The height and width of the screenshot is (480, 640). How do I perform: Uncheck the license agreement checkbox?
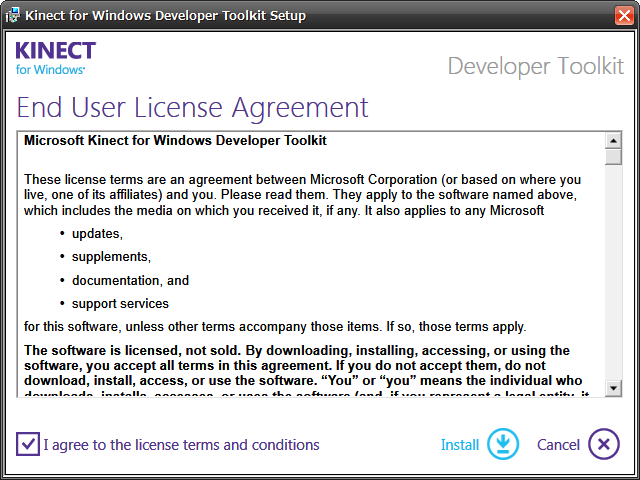click(x=28, y=444)
